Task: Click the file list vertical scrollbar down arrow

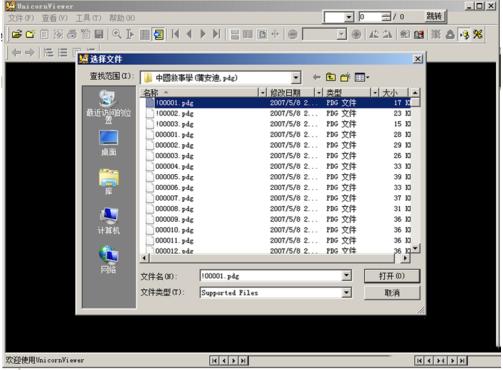Action: (x=415, y=248)
